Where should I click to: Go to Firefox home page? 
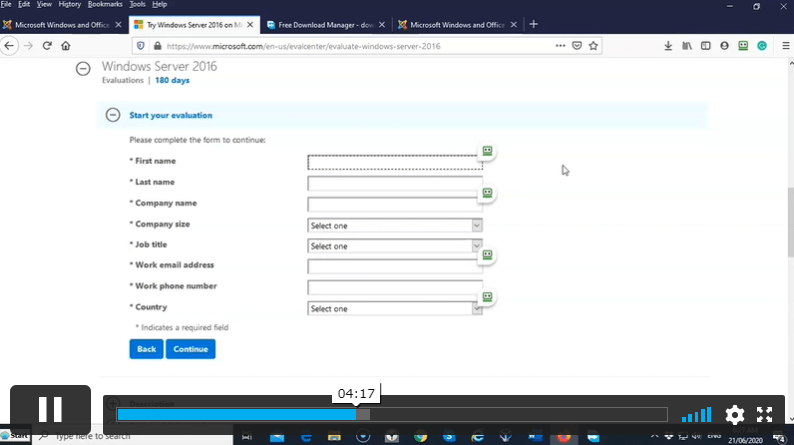(66, 45)
